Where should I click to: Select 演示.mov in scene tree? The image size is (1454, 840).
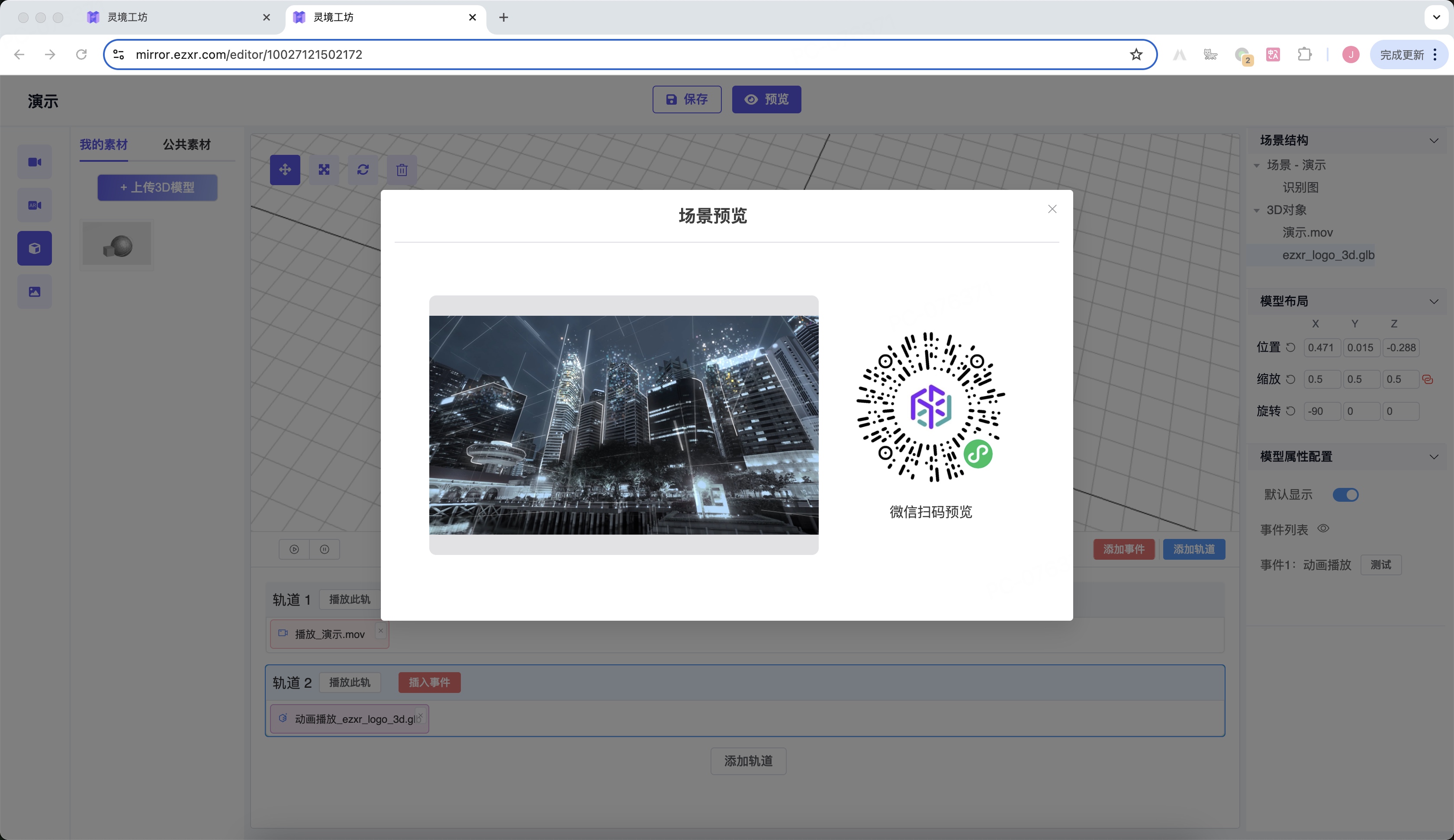pos(1307,233)
